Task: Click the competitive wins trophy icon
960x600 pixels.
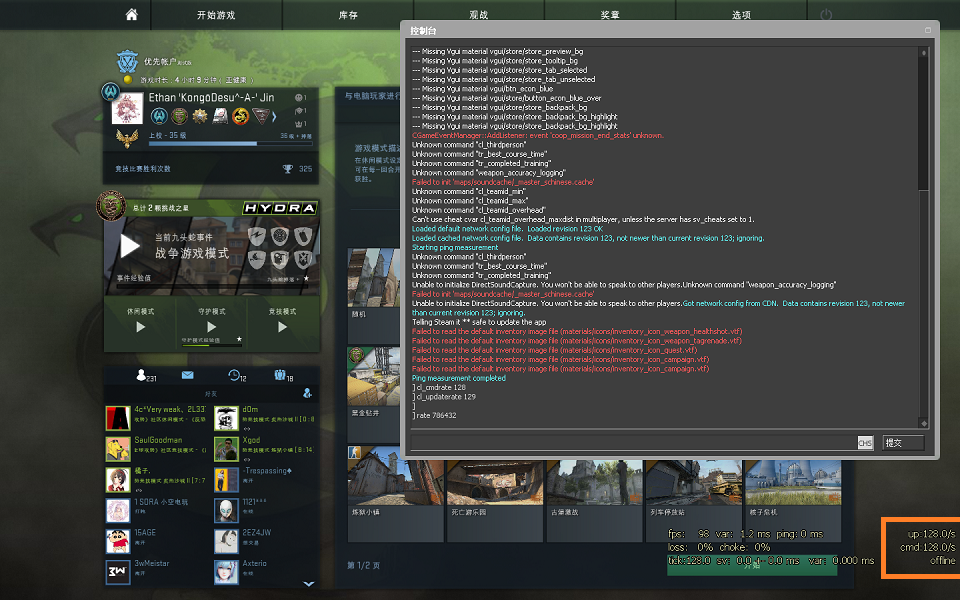Action: coord(288,169)
